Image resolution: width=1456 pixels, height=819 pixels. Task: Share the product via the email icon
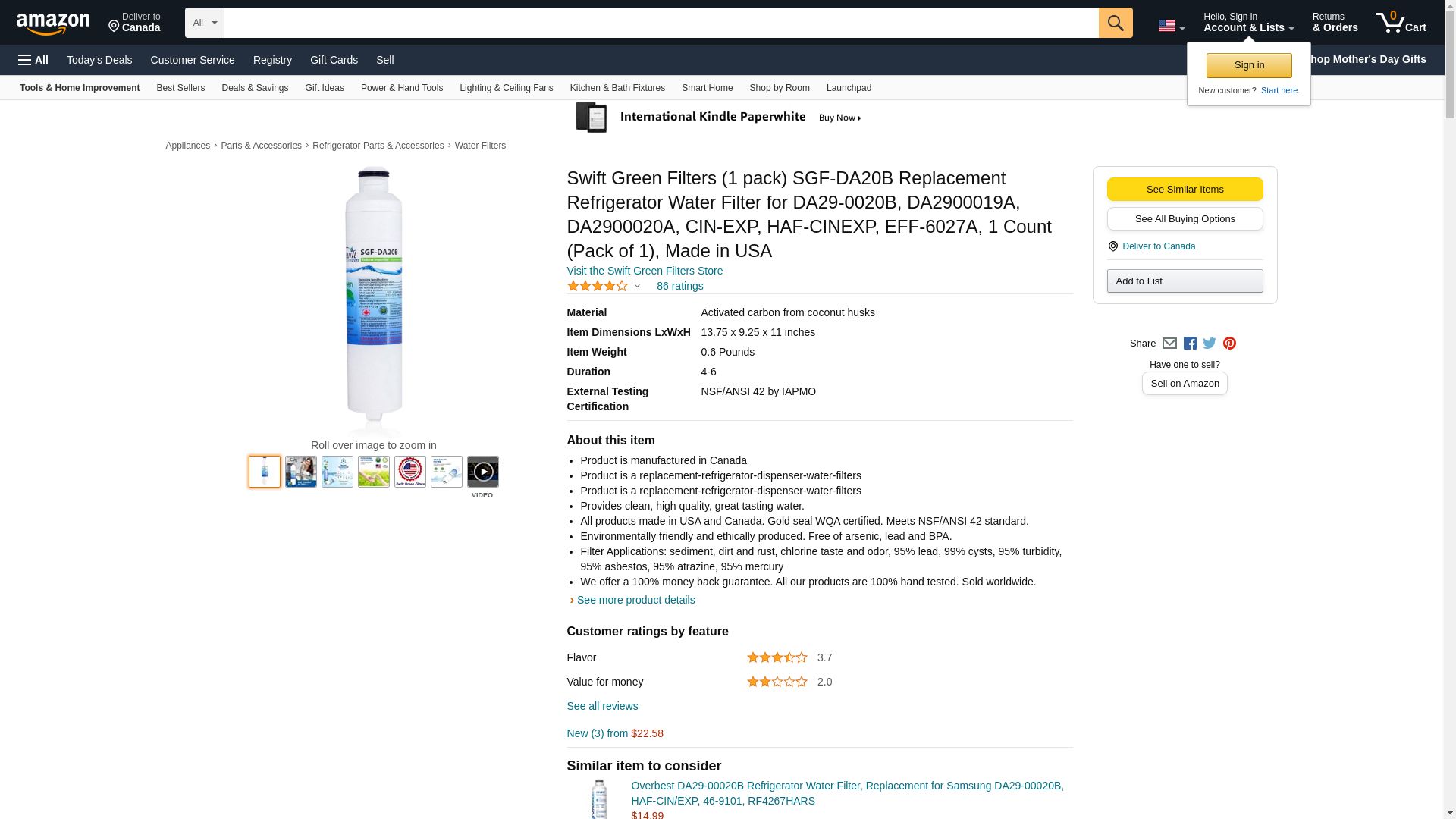[x=1169, y=344]
